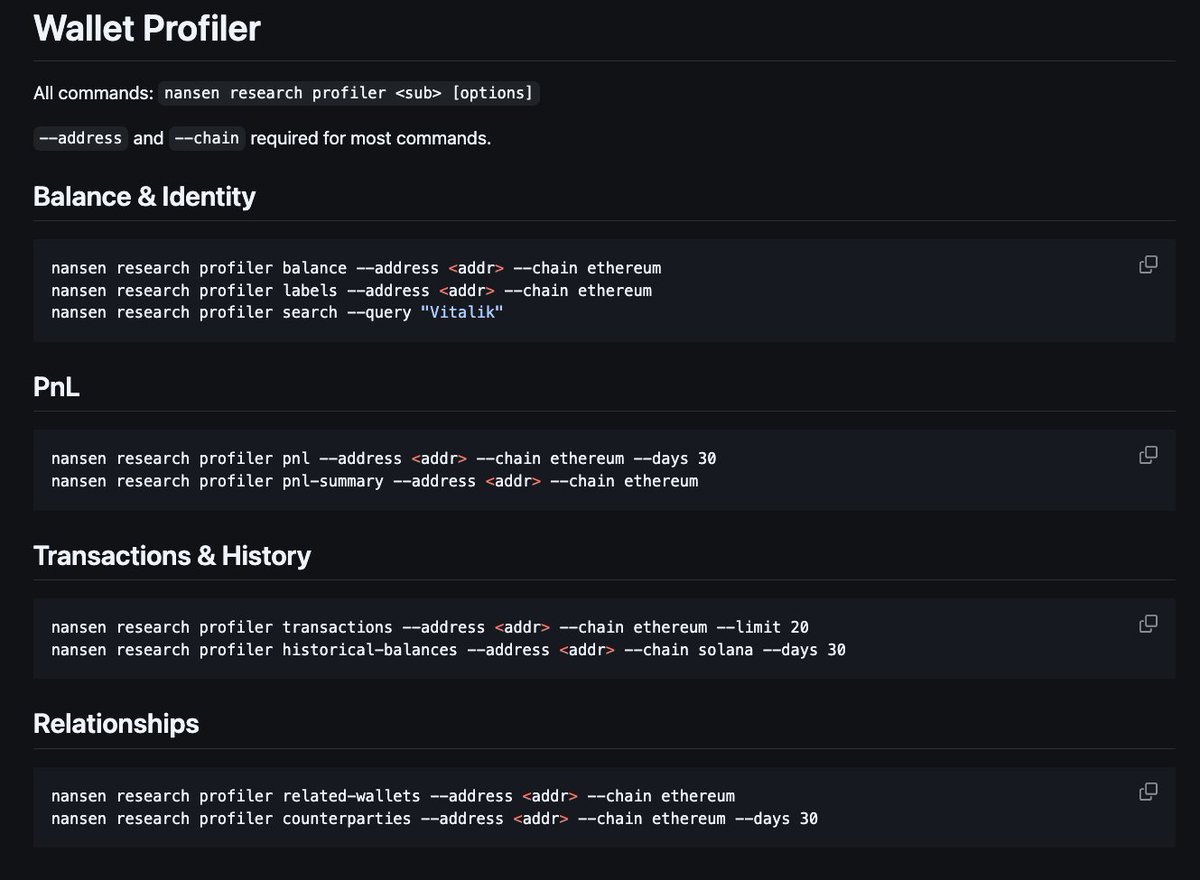
Task: Click the 'profiler labels' command line
Action: click(x=351, y=290)
